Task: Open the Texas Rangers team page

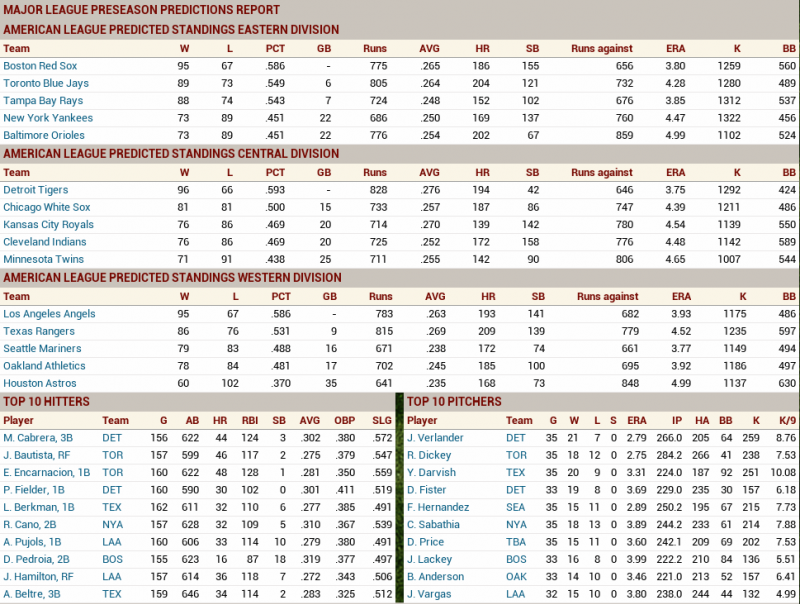Action: pyautogui.click(x=38, y=331)
